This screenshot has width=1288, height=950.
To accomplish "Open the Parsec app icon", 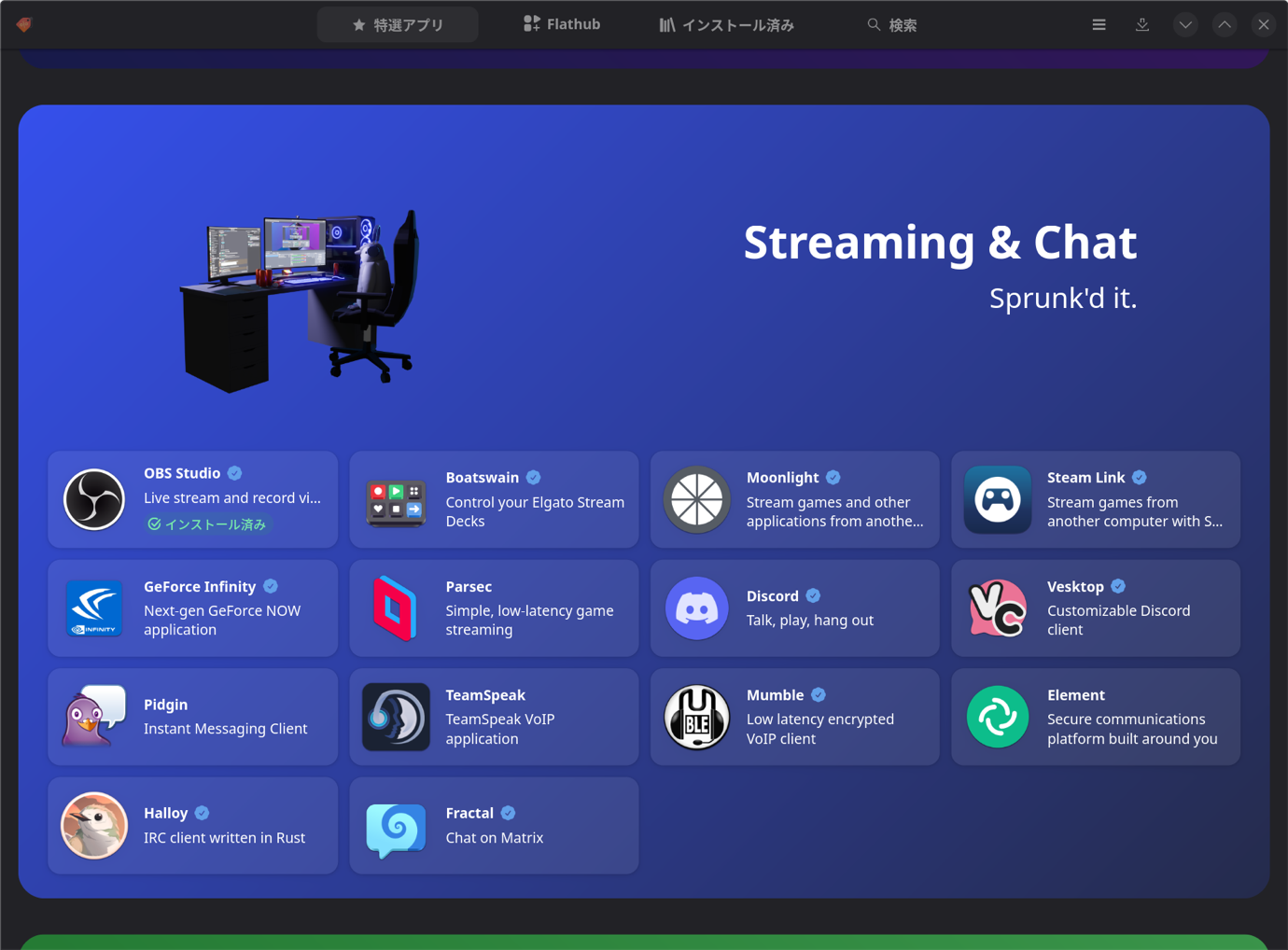I will [x=396, y=608].
